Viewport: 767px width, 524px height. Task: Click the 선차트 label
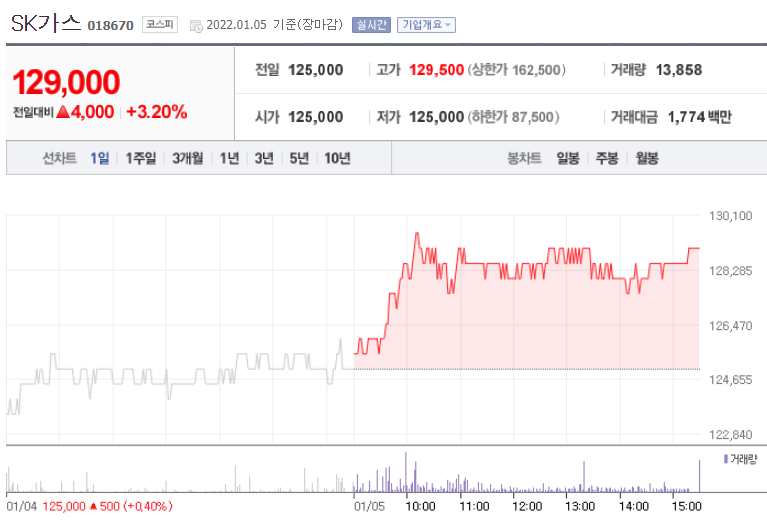(59, 158)
